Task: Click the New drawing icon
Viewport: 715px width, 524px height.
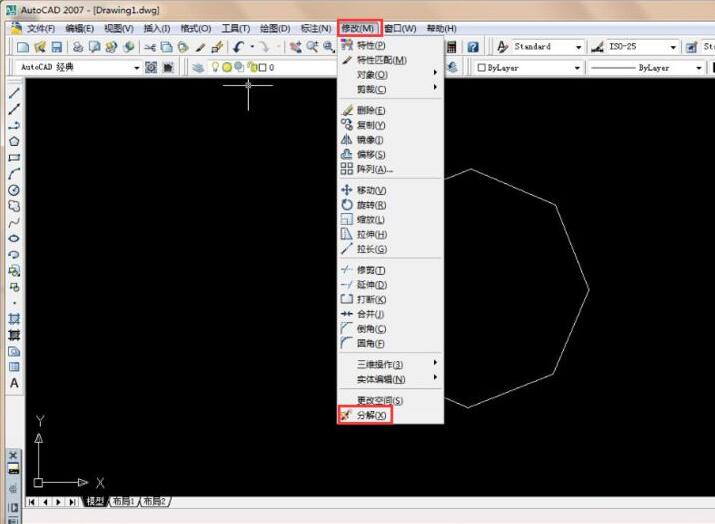Action: pyautogui.click(x=23, y=47)
